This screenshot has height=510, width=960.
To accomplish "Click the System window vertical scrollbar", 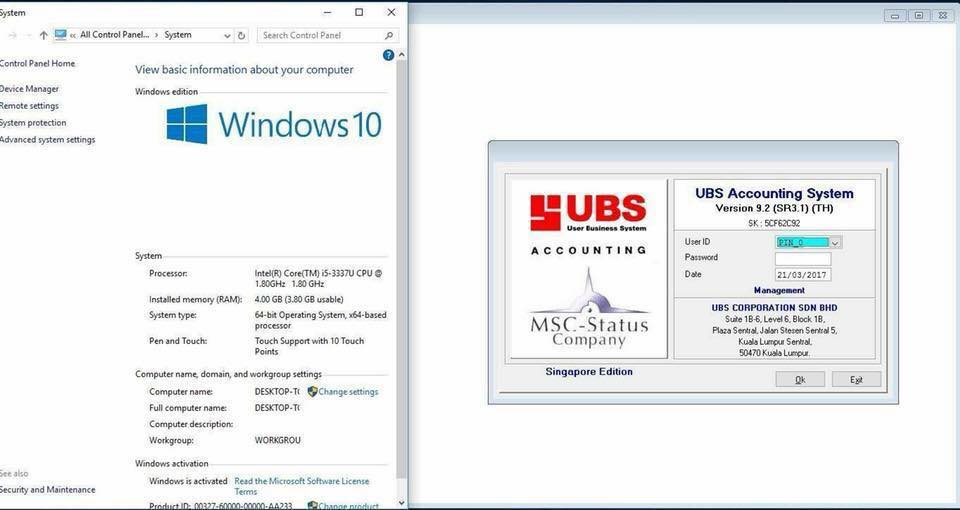I will point(402,269).
